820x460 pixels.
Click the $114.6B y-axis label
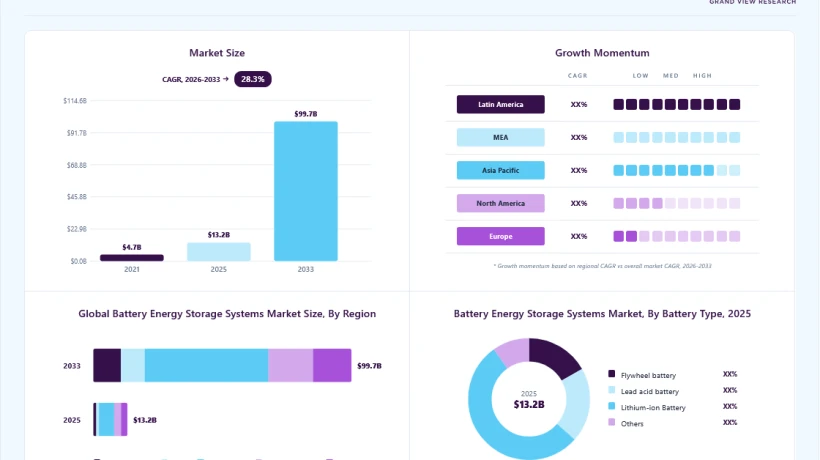point(75,100)
